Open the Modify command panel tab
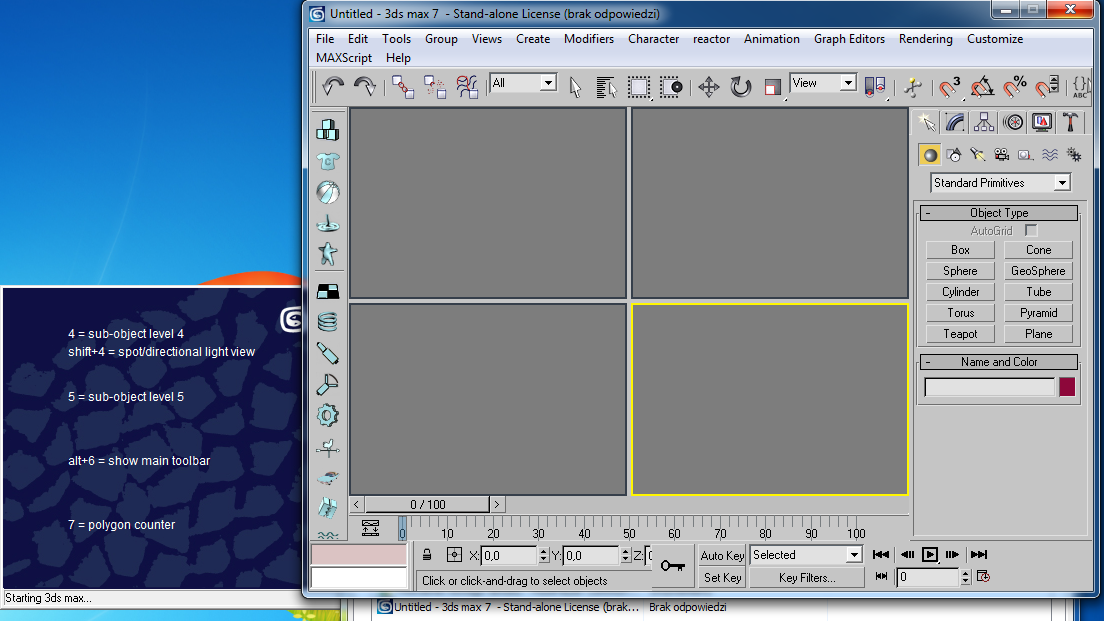Viewport: 1104px width, 621px height. [x=955, y=123]
